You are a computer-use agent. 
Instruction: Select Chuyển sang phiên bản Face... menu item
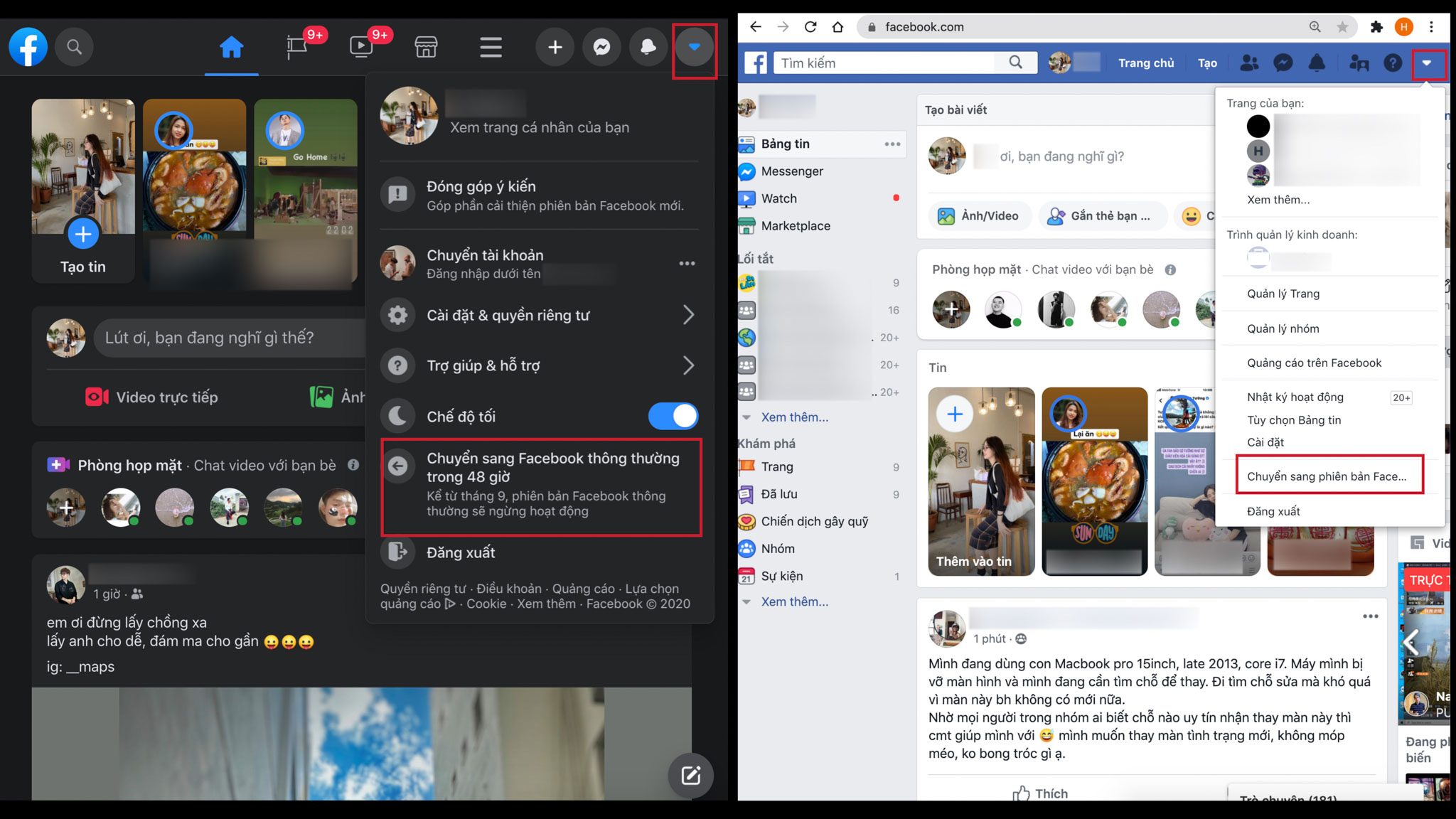[1329, 476]
